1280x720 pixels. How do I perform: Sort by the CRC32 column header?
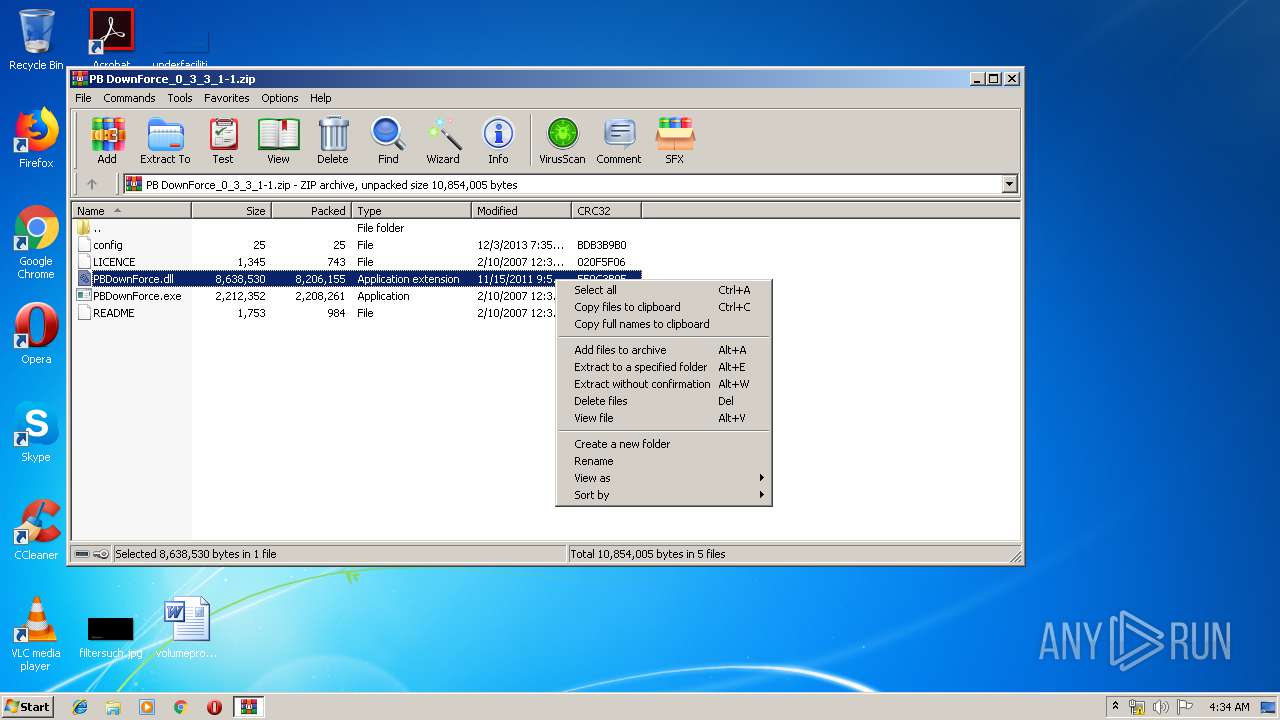(606, 211)
